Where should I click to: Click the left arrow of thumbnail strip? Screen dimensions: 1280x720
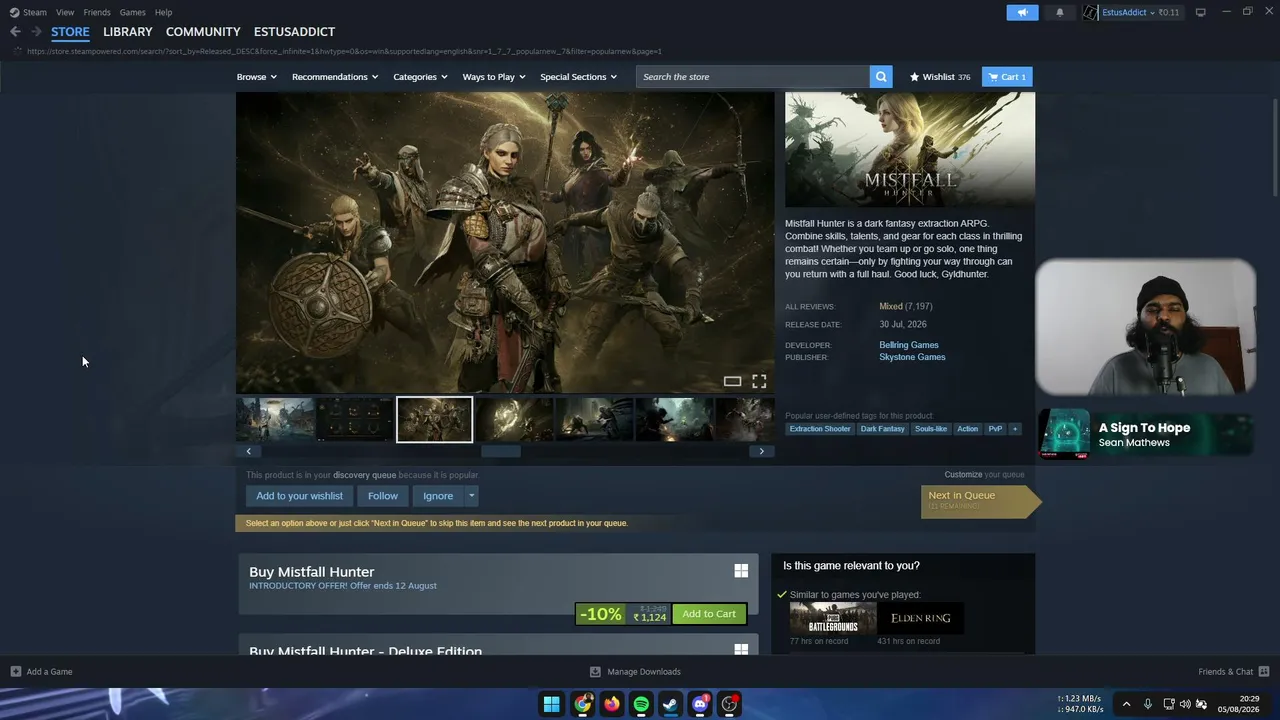point(249,451)
